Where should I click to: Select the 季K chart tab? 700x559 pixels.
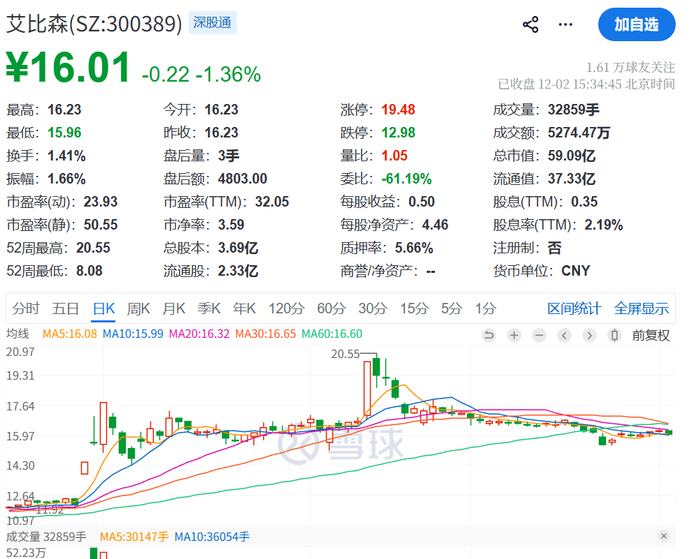(x=209, y=309)
